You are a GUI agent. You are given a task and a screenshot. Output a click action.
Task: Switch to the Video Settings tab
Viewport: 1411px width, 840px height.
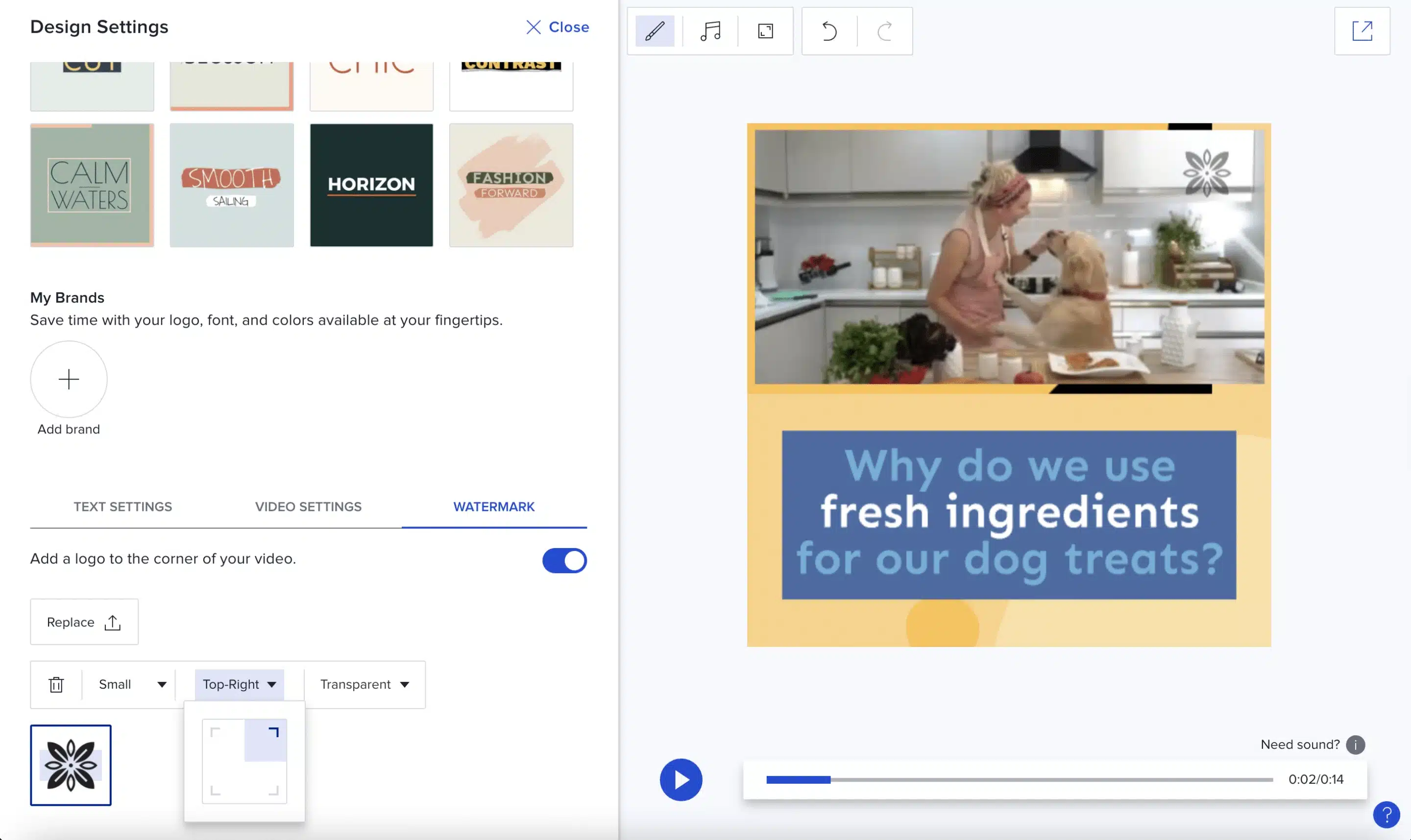tap(309, 506)
